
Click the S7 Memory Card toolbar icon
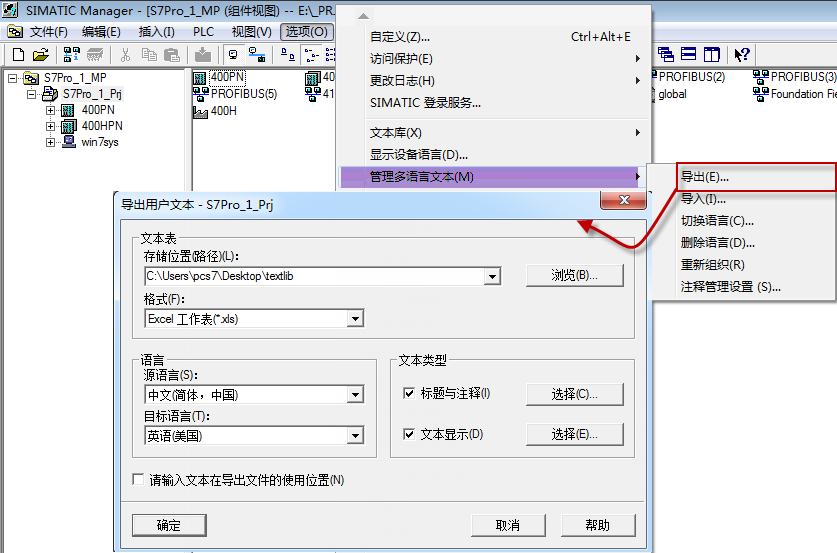tap(95, 54)
